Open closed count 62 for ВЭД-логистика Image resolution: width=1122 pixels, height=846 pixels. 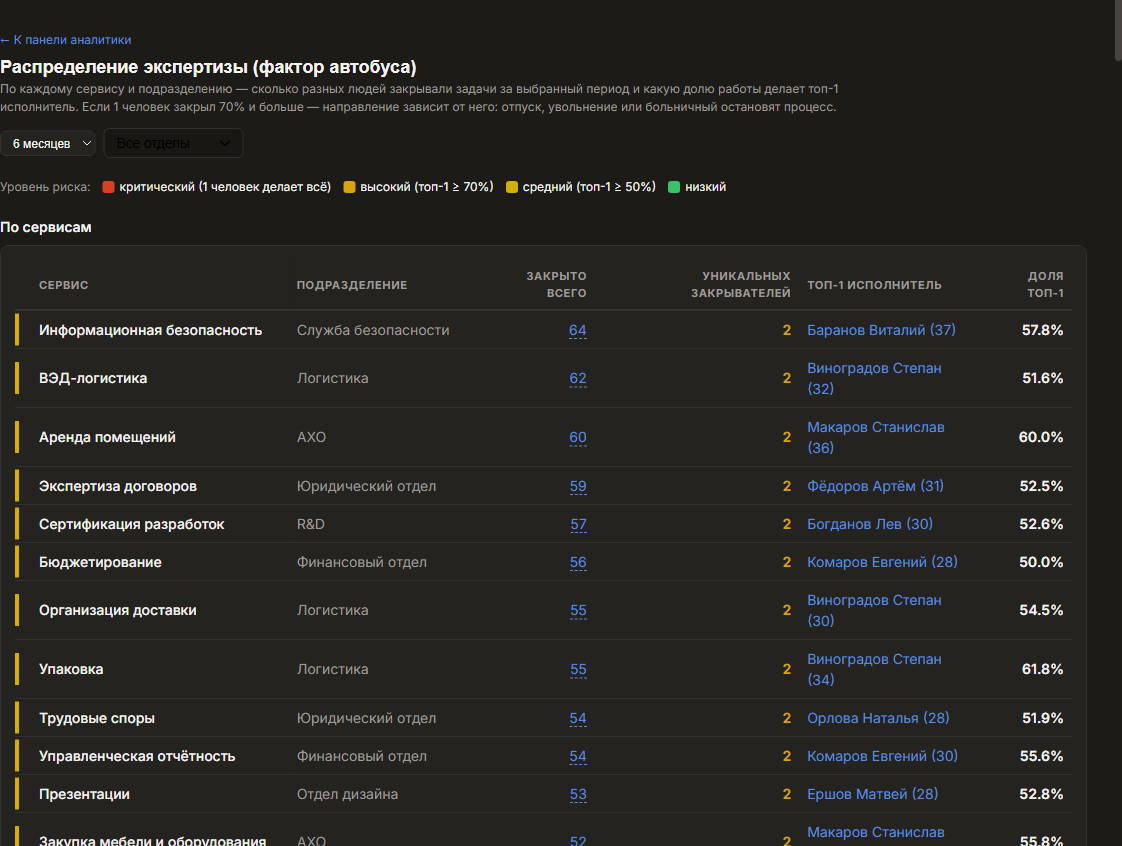coord(578,378)
